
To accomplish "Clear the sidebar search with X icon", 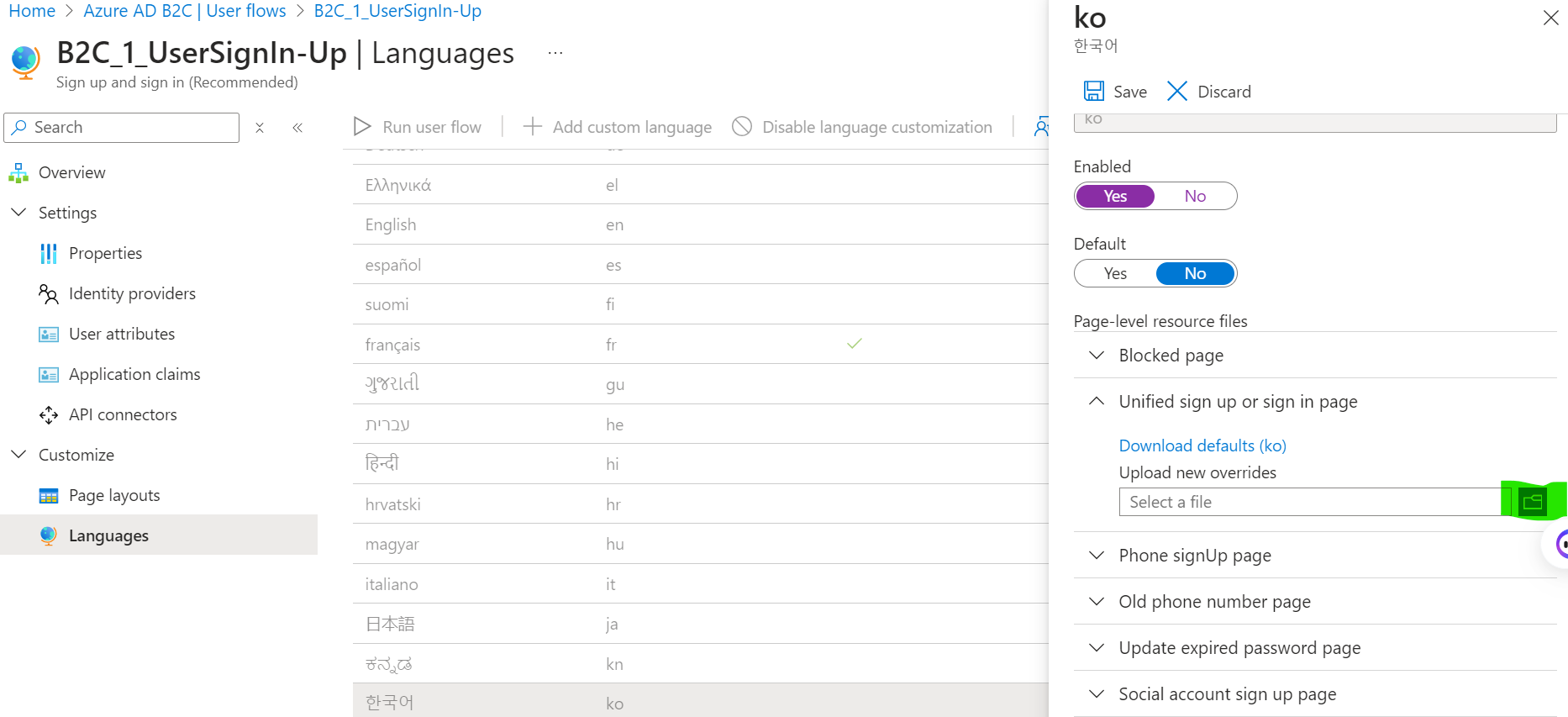I will tap(260, 128).
